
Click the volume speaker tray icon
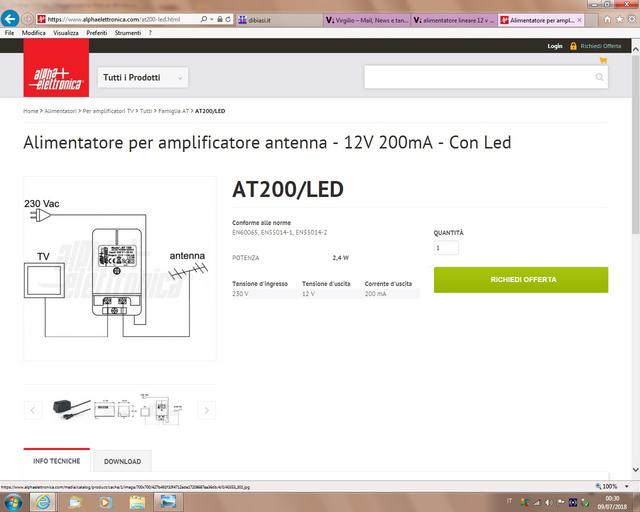[549, 502]
